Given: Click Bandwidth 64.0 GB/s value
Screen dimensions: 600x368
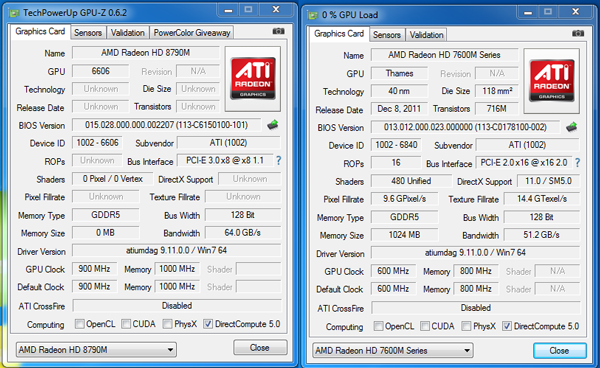Looking at the screenshot, I should coord(243,233).
